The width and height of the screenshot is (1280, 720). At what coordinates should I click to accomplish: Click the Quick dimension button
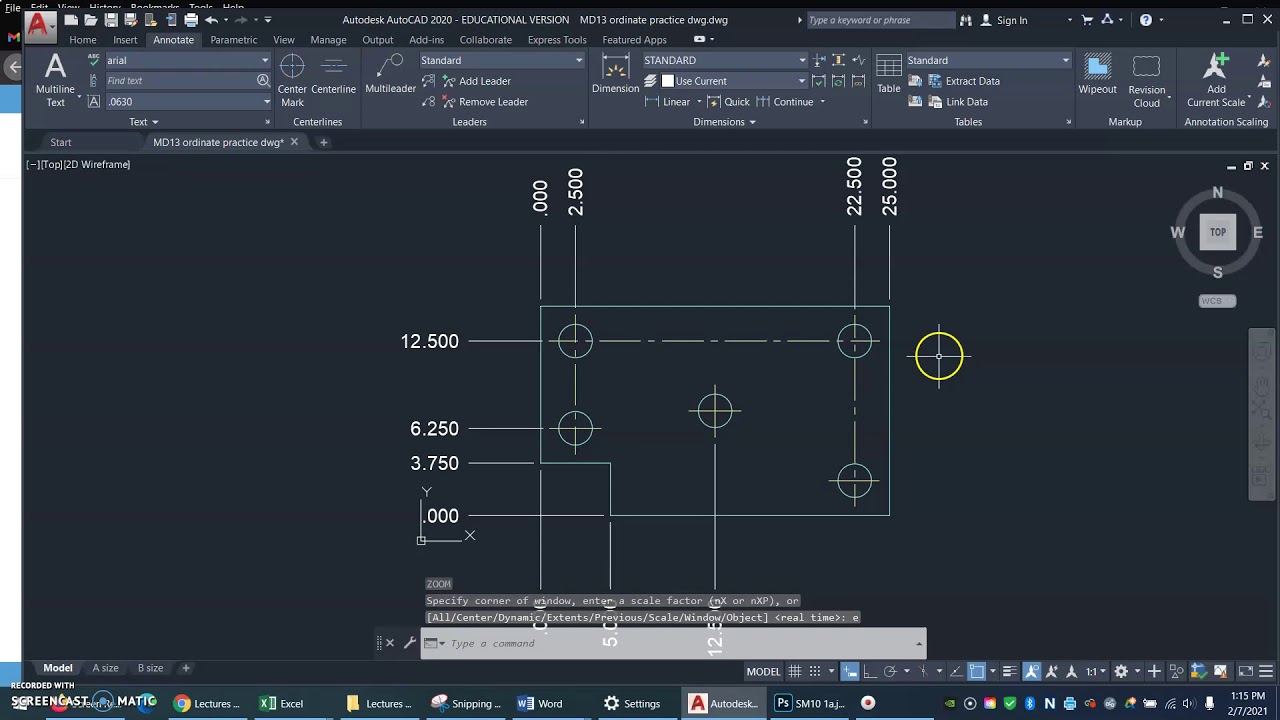(728, 102)
